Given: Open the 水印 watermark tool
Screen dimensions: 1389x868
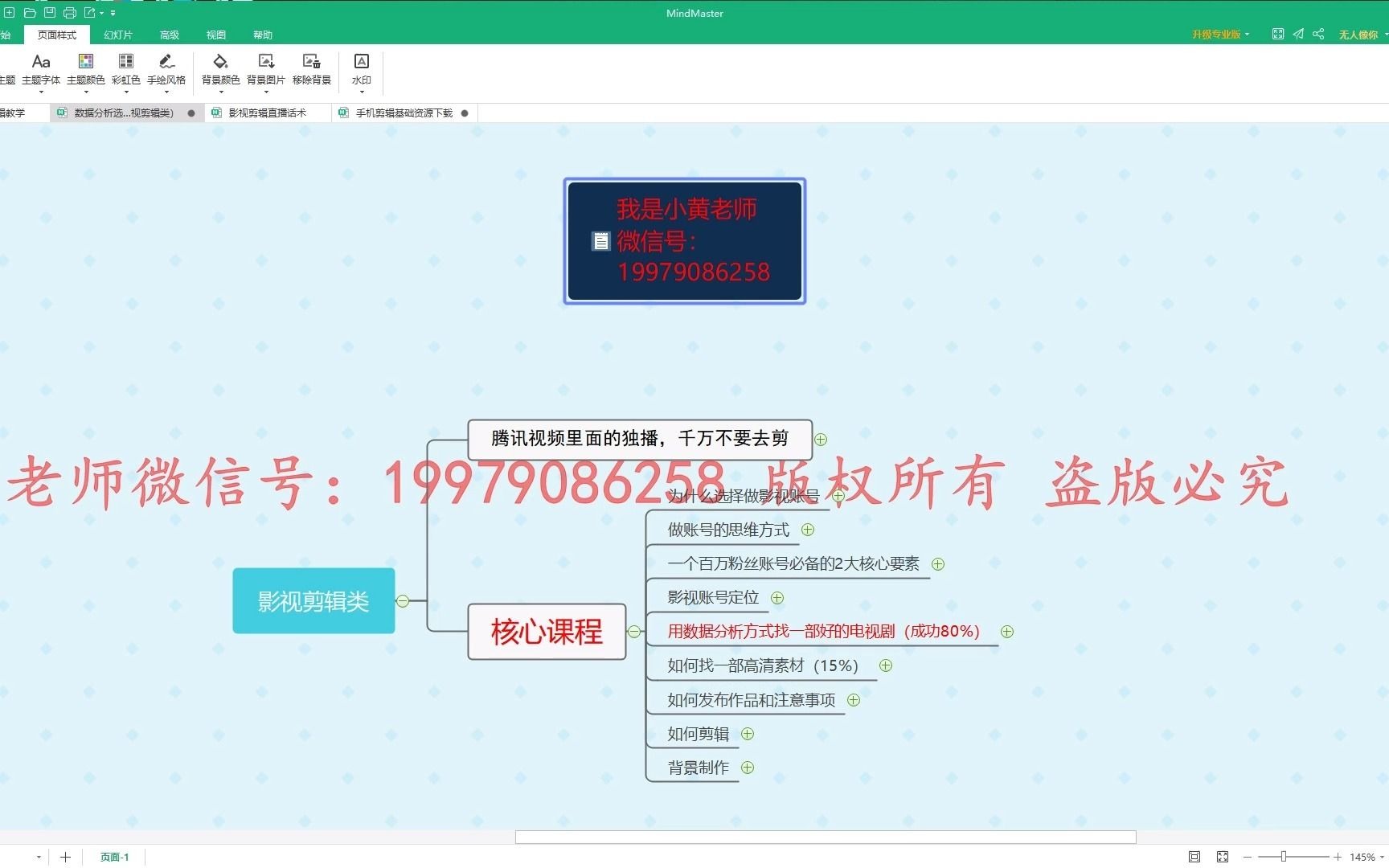Looking at the screenshot, I should (362, 69).
